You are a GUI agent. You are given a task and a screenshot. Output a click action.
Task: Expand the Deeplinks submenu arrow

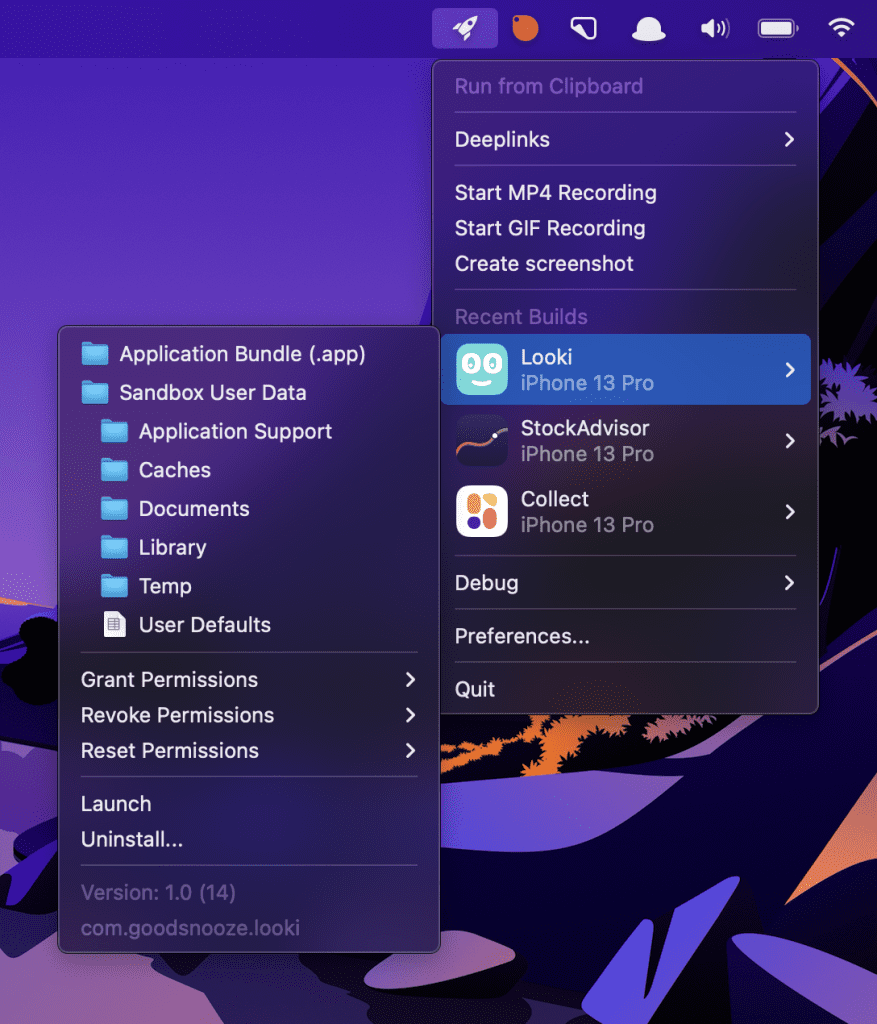pos(789,139)
